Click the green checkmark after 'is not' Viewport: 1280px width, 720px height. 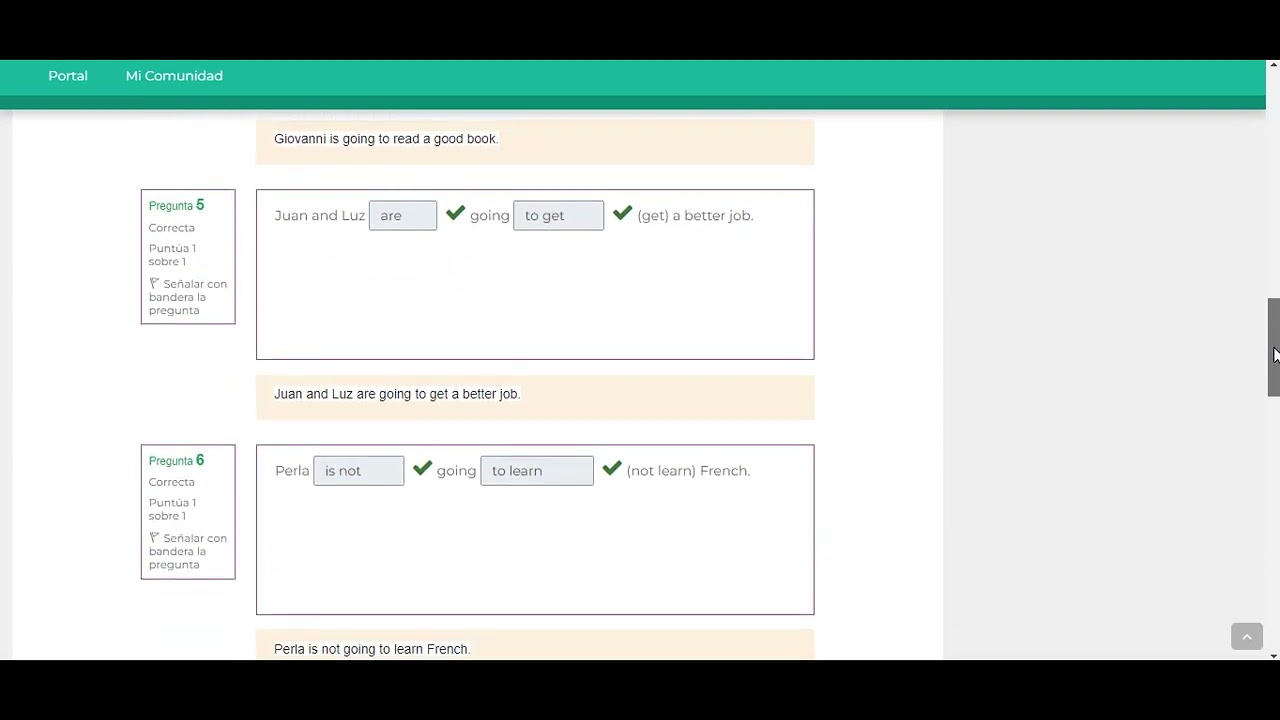(x=422, y=468)
